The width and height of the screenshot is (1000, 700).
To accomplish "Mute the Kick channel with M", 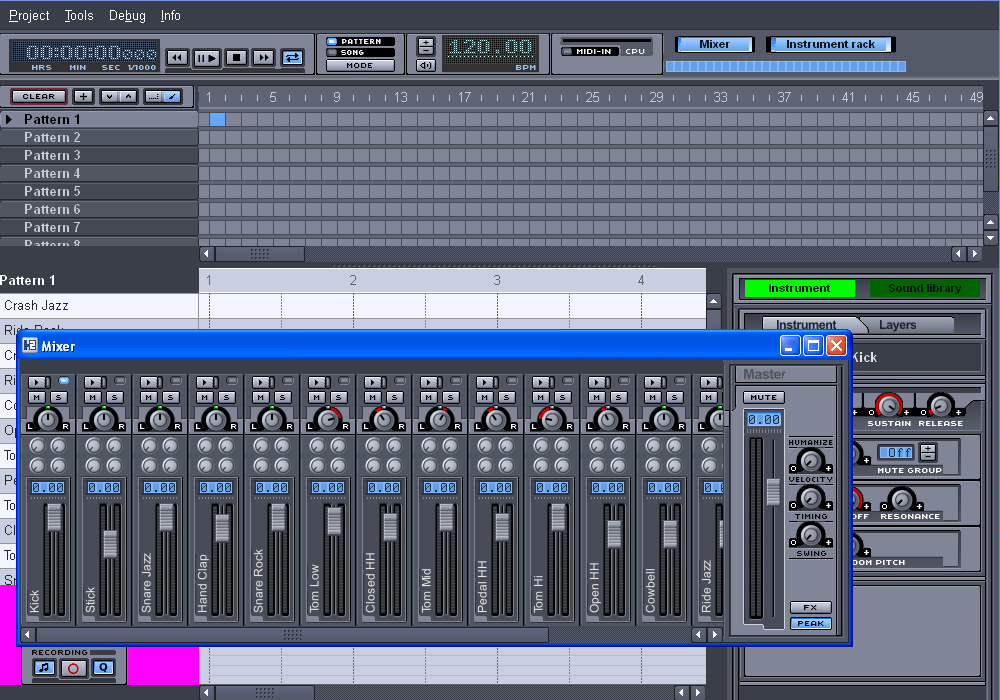I will [x=37, y=398].
